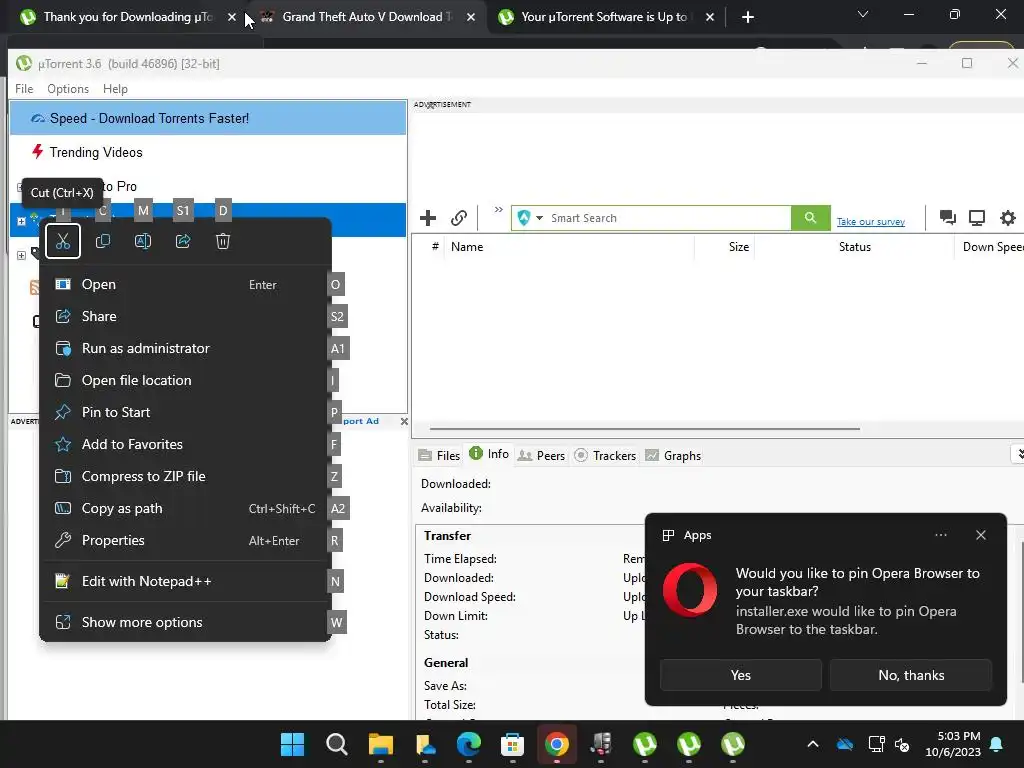1024x768 pixels.
Task: Click the torrent list horizontal scrollbar
Action: coord(645,429)
